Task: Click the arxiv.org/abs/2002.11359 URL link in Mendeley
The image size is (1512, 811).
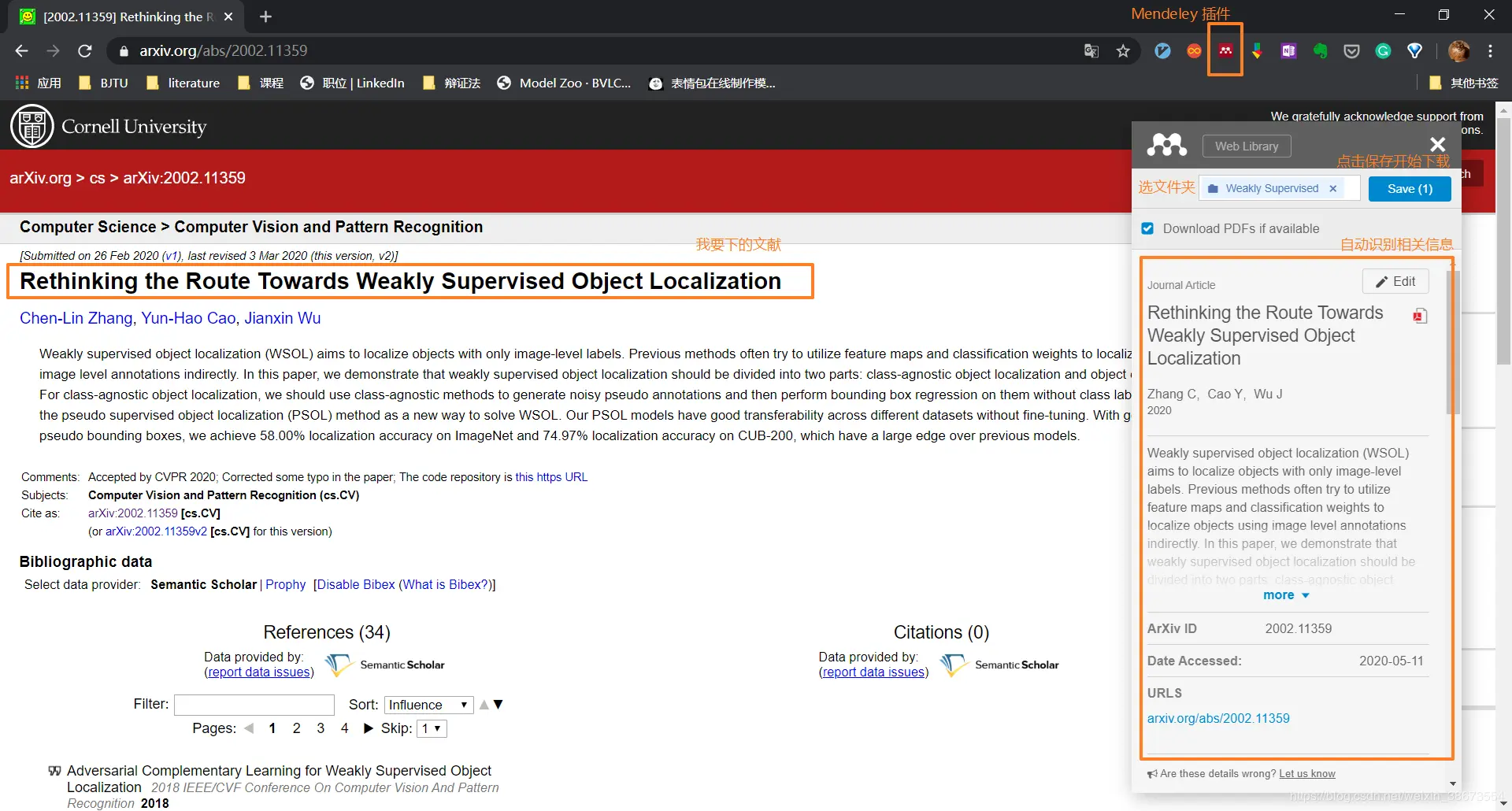Action: pyautogui.click(x=1218, y=718)
